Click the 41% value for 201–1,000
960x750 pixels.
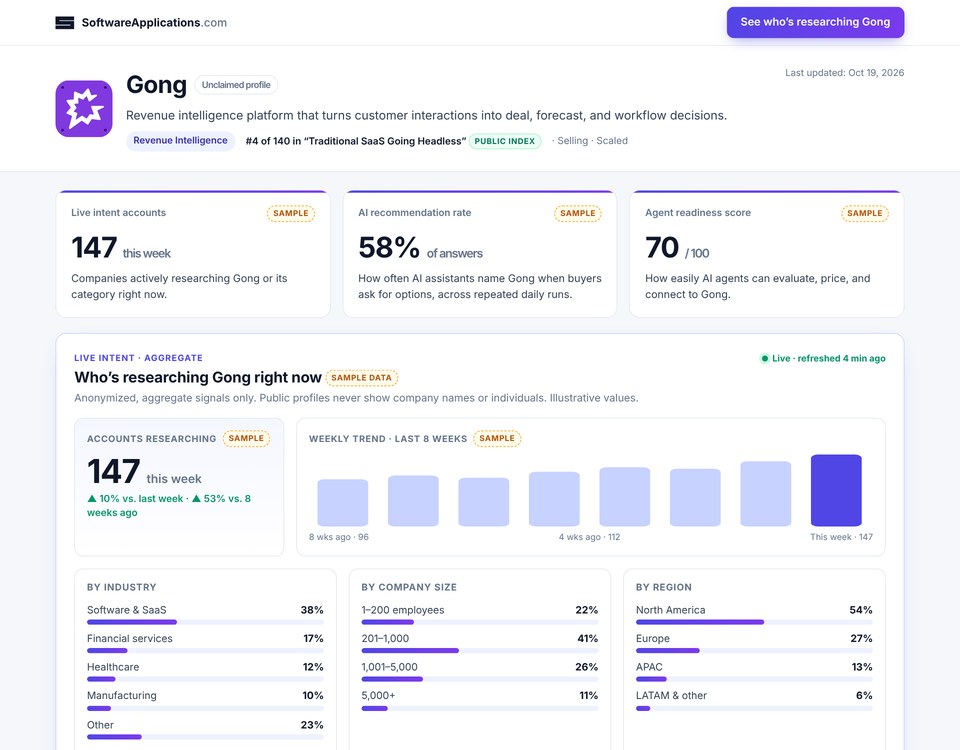pyautogui.click(x=587, y=639)
